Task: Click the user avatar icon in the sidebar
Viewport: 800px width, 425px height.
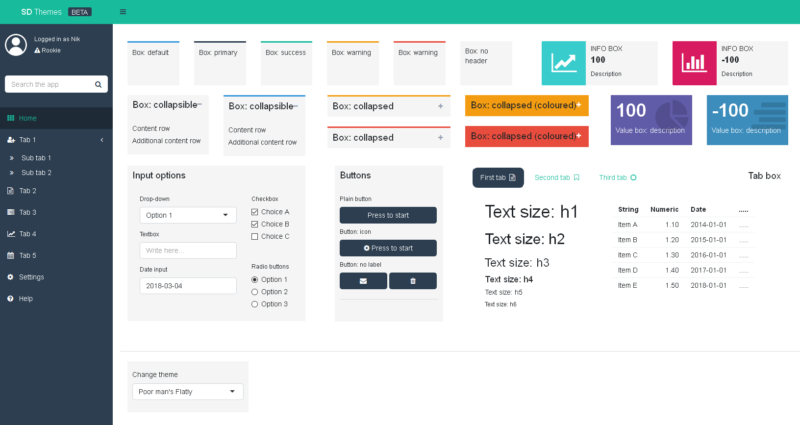Action: point(16,44)
